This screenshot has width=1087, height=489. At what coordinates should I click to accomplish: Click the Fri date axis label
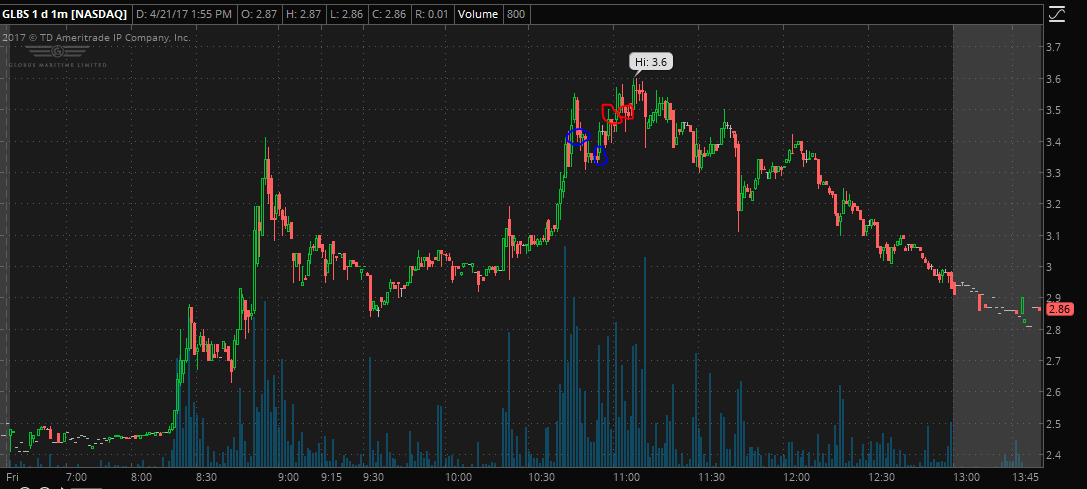click(12, 477)
